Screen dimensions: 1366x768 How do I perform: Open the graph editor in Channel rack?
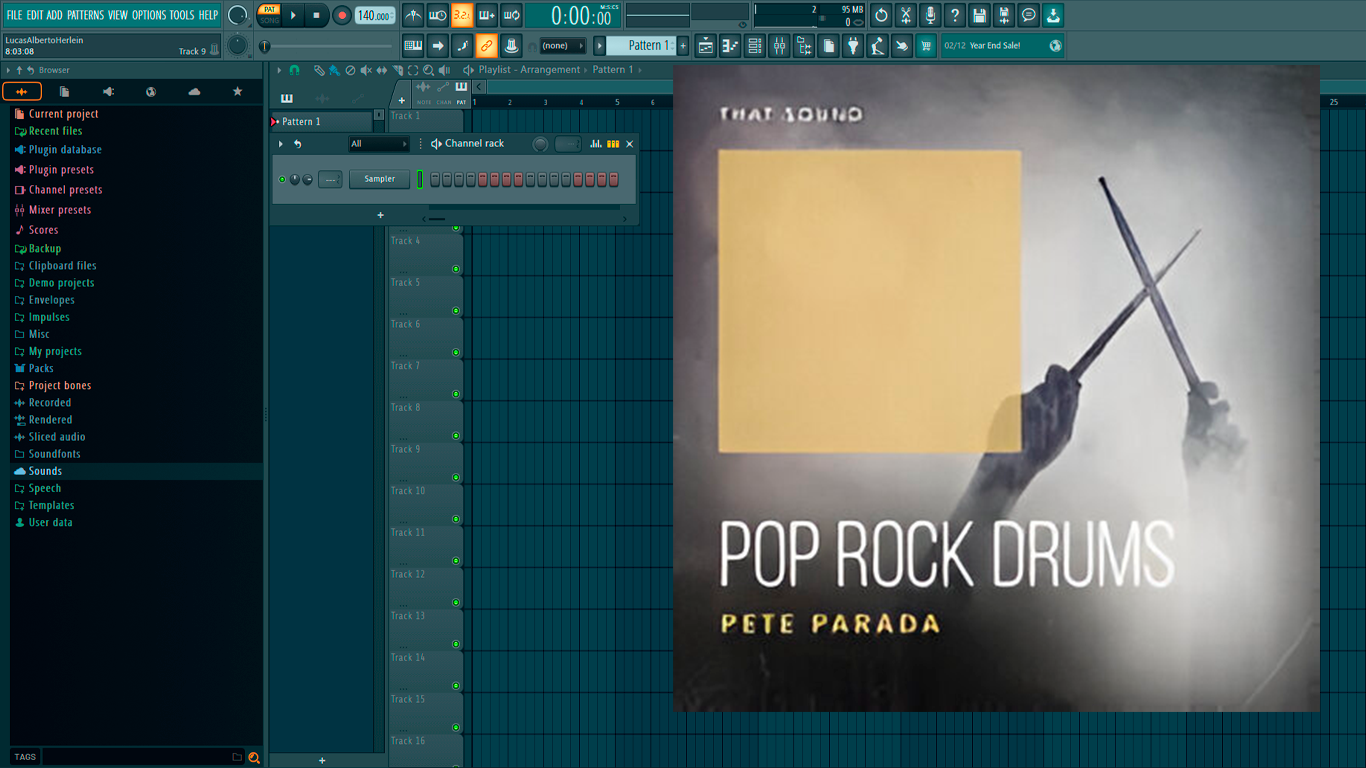(x=596, y=144)
